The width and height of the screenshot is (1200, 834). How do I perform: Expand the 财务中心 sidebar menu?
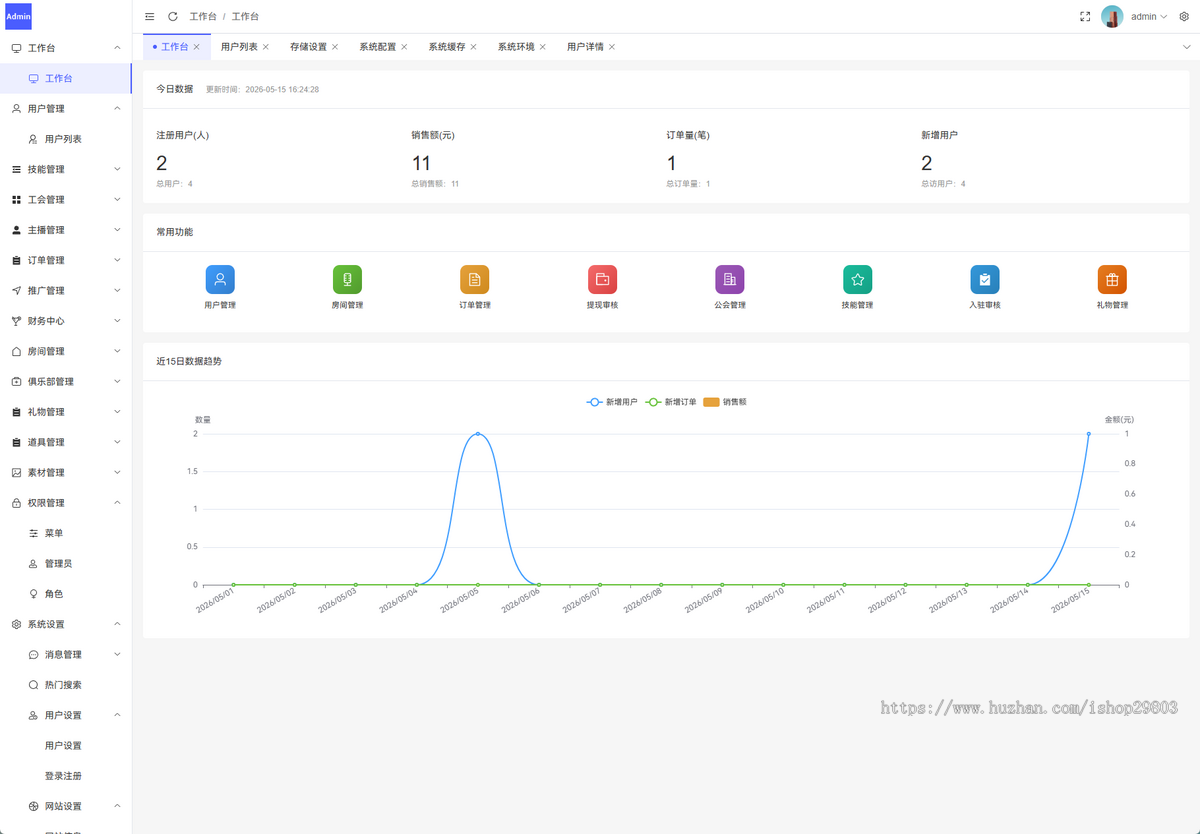pyautogui.click(x=66, y=321)
